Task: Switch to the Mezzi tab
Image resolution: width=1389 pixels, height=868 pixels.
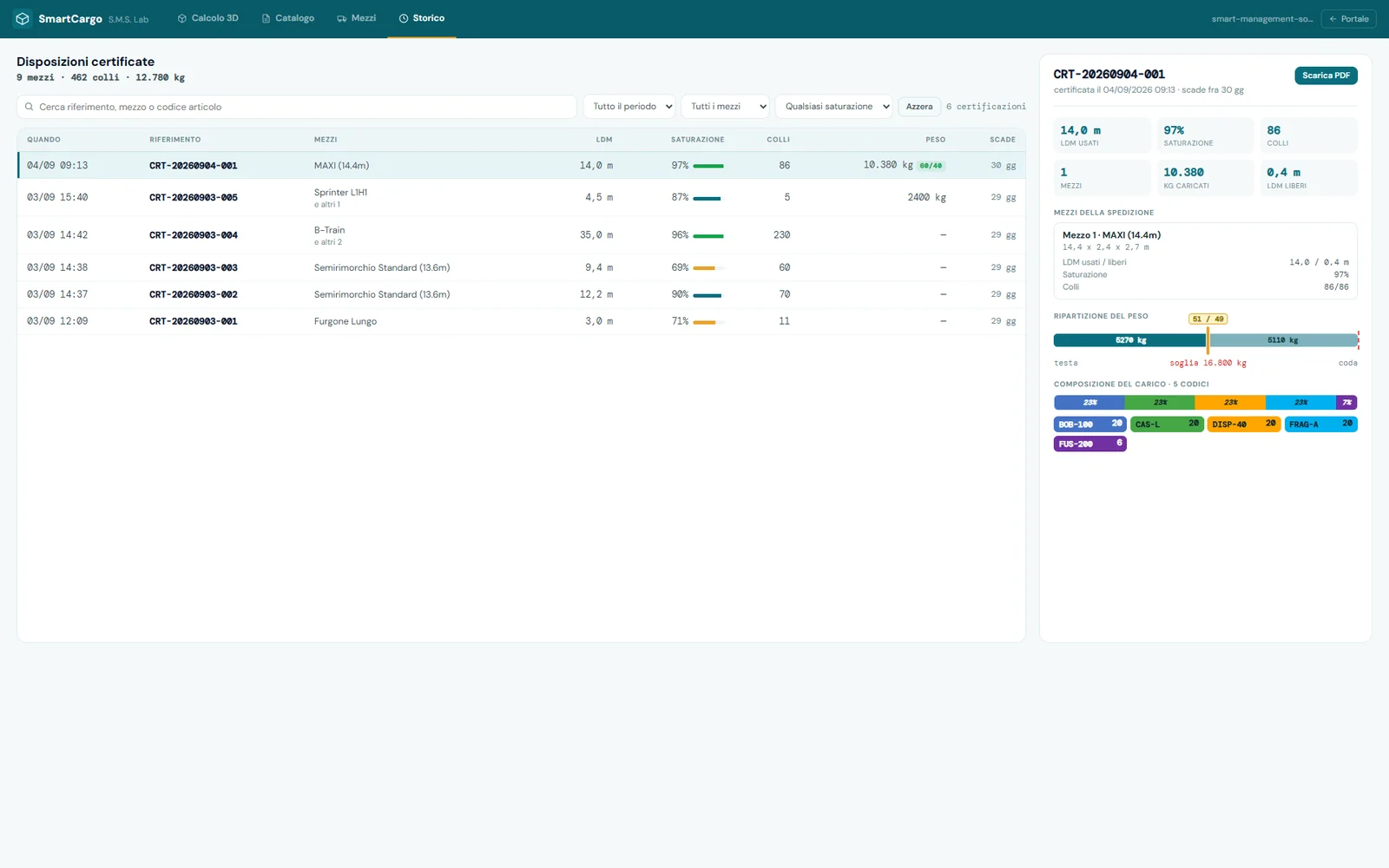Action: pos(357,18)
